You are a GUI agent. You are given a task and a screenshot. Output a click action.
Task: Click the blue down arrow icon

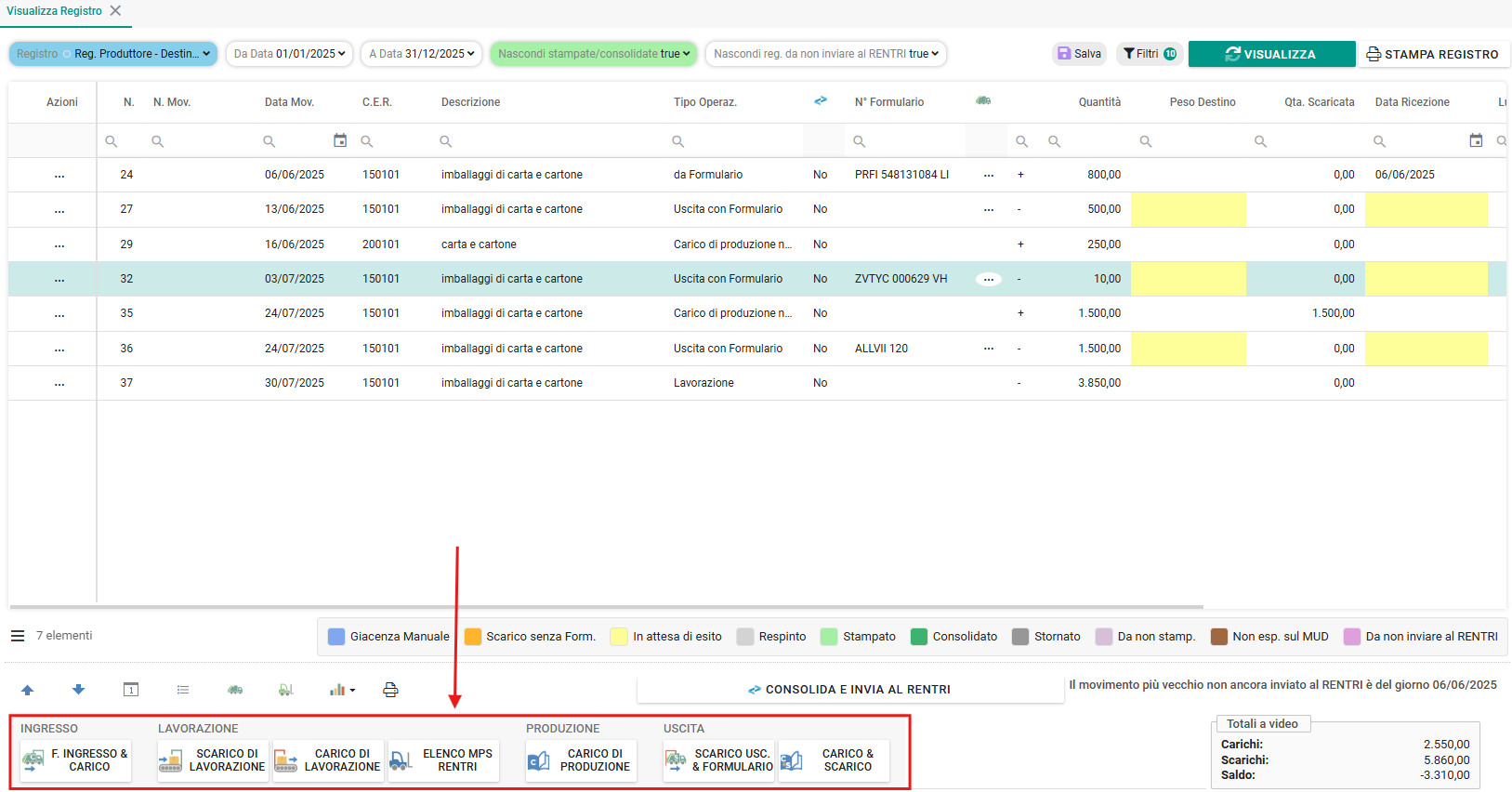pyautogui.click(x=78, y=690)
